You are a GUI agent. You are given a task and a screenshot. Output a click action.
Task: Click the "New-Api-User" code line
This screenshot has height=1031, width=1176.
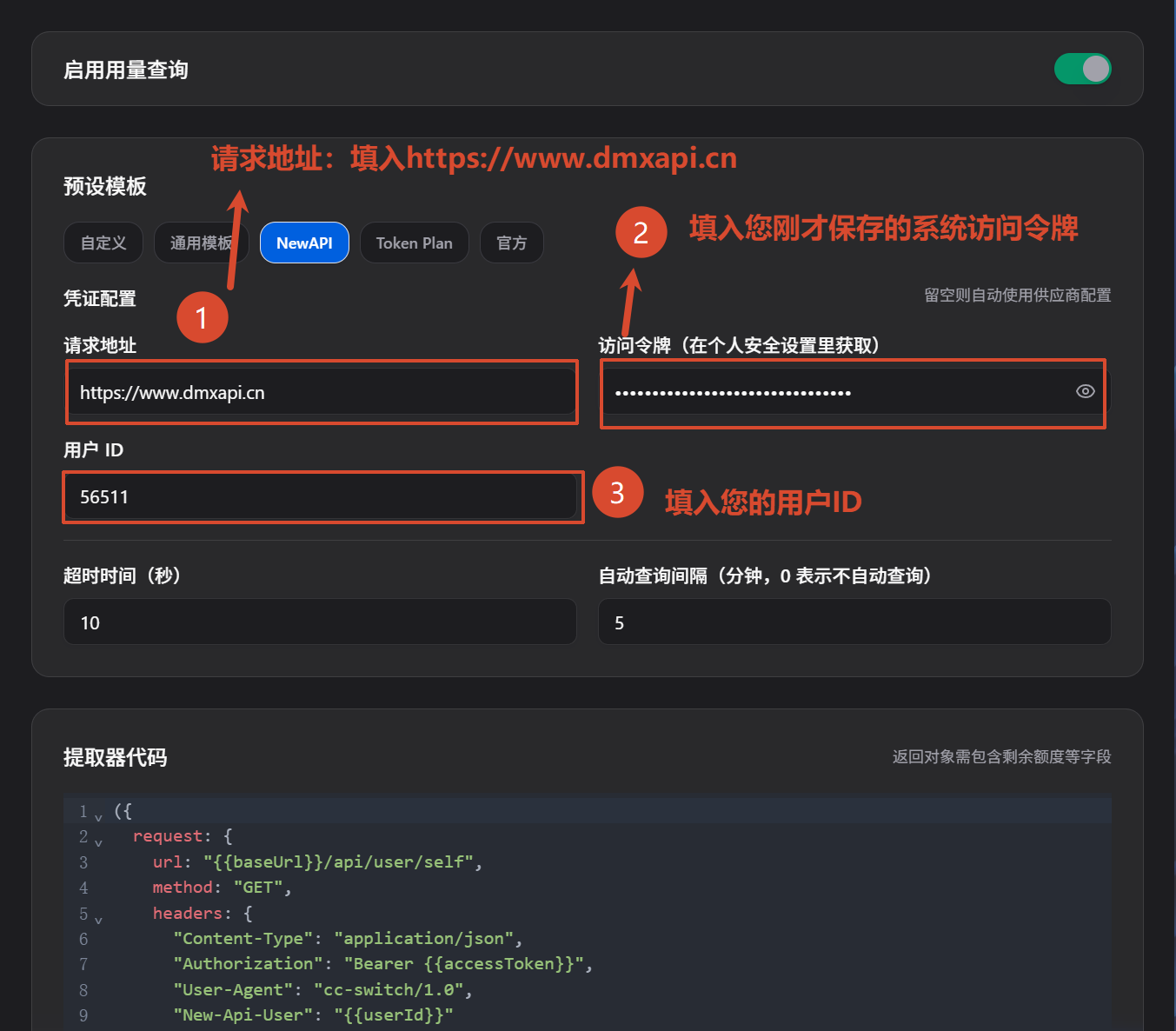click(313, 1014)
